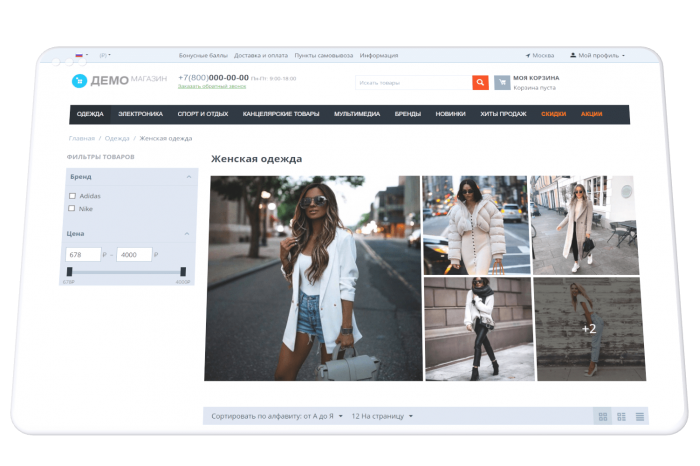Open the Мультимедиа menu
700x466 pixels.
coord(357,114)
